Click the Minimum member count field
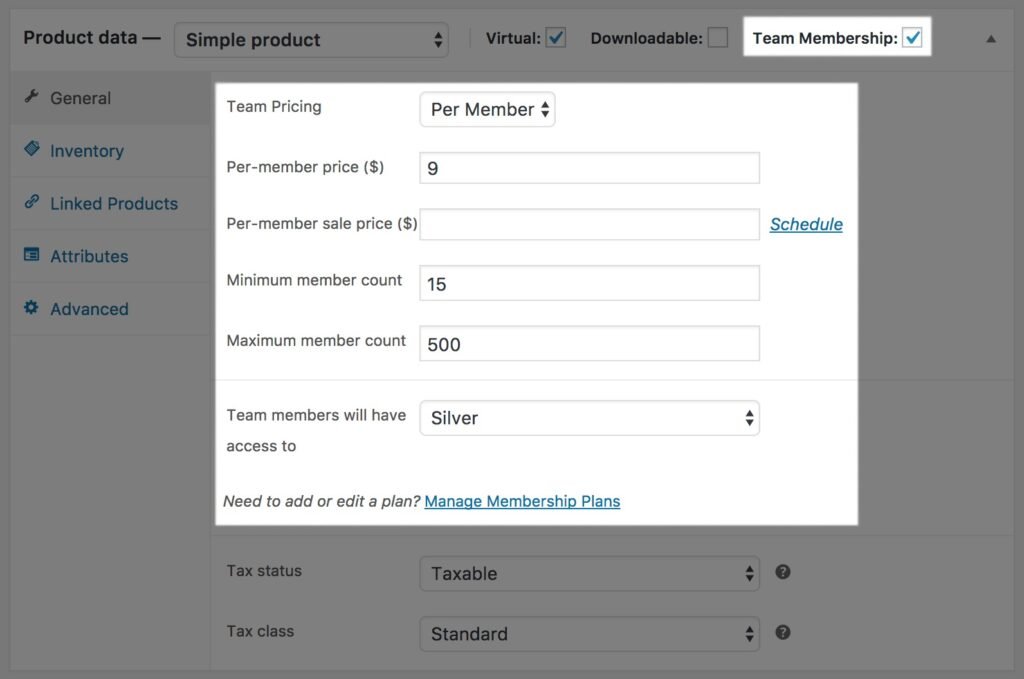The width and height of the screenshot is (1024, 679). point(589,283)
